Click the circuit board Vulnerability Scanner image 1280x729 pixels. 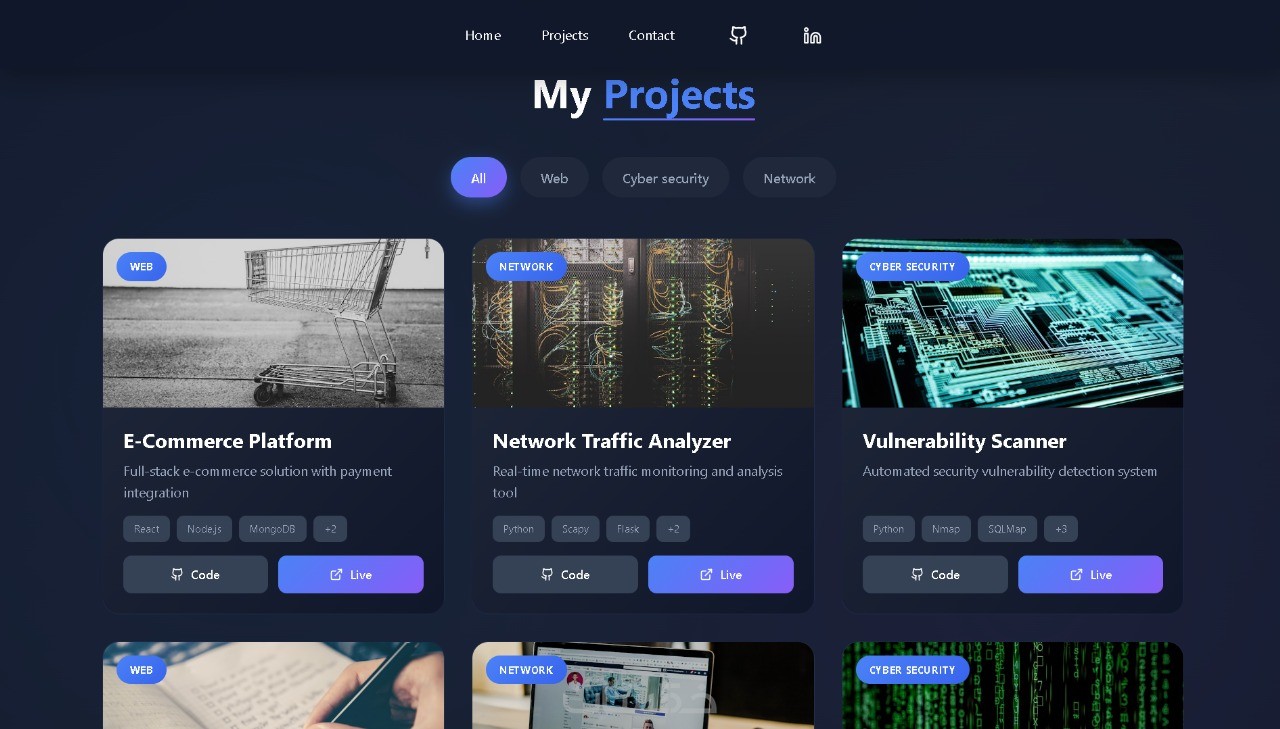pyautogui.click(x=1013, y=323)
